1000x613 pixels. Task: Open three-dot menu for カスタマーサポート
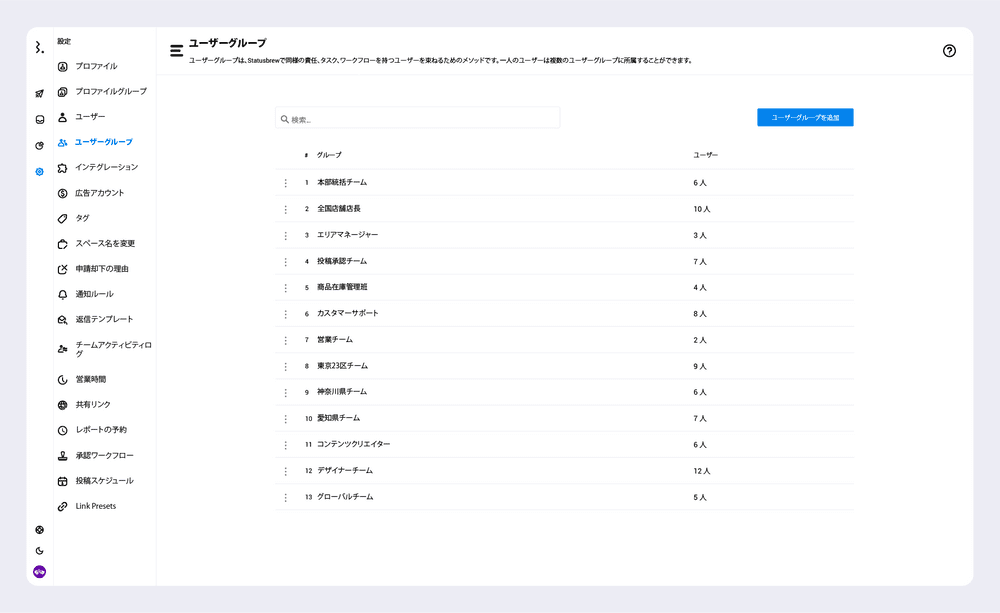pyautogui.click(x=285, y=314)
